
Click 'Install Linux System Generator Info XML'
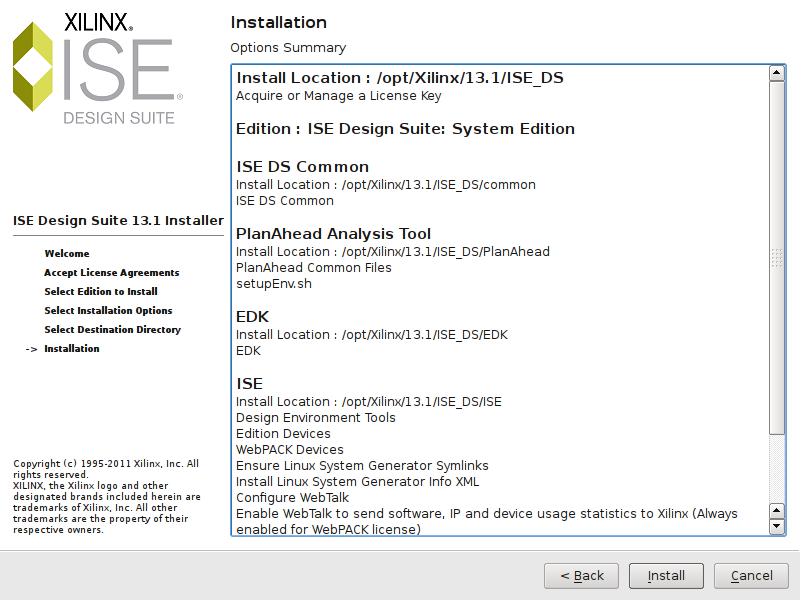coord(358,482)
